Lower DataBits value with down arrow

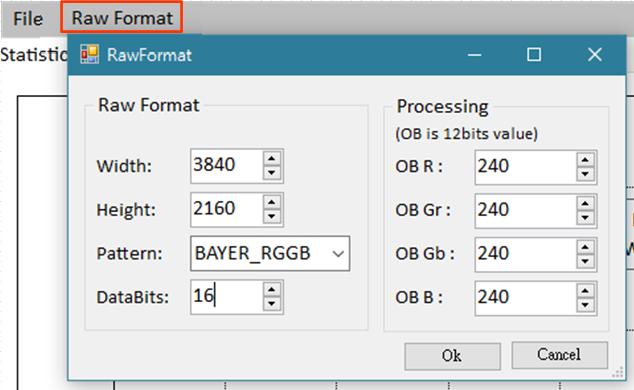pyautogui.click(x=272, y=304)
